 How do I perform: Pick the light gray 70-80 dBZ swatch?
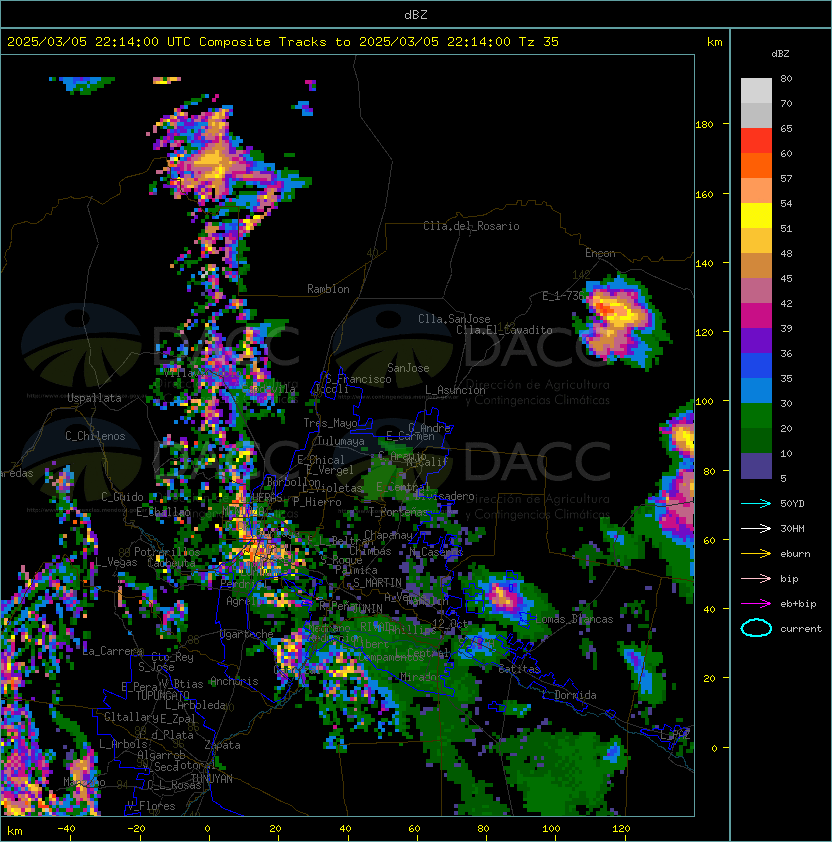756,91
